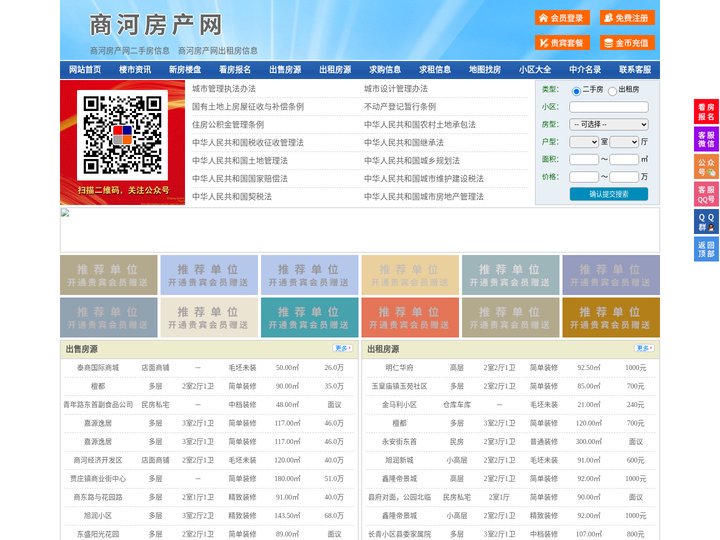
Task: Submit search with 确认提交搜索 button
Action: pos(609,194)
